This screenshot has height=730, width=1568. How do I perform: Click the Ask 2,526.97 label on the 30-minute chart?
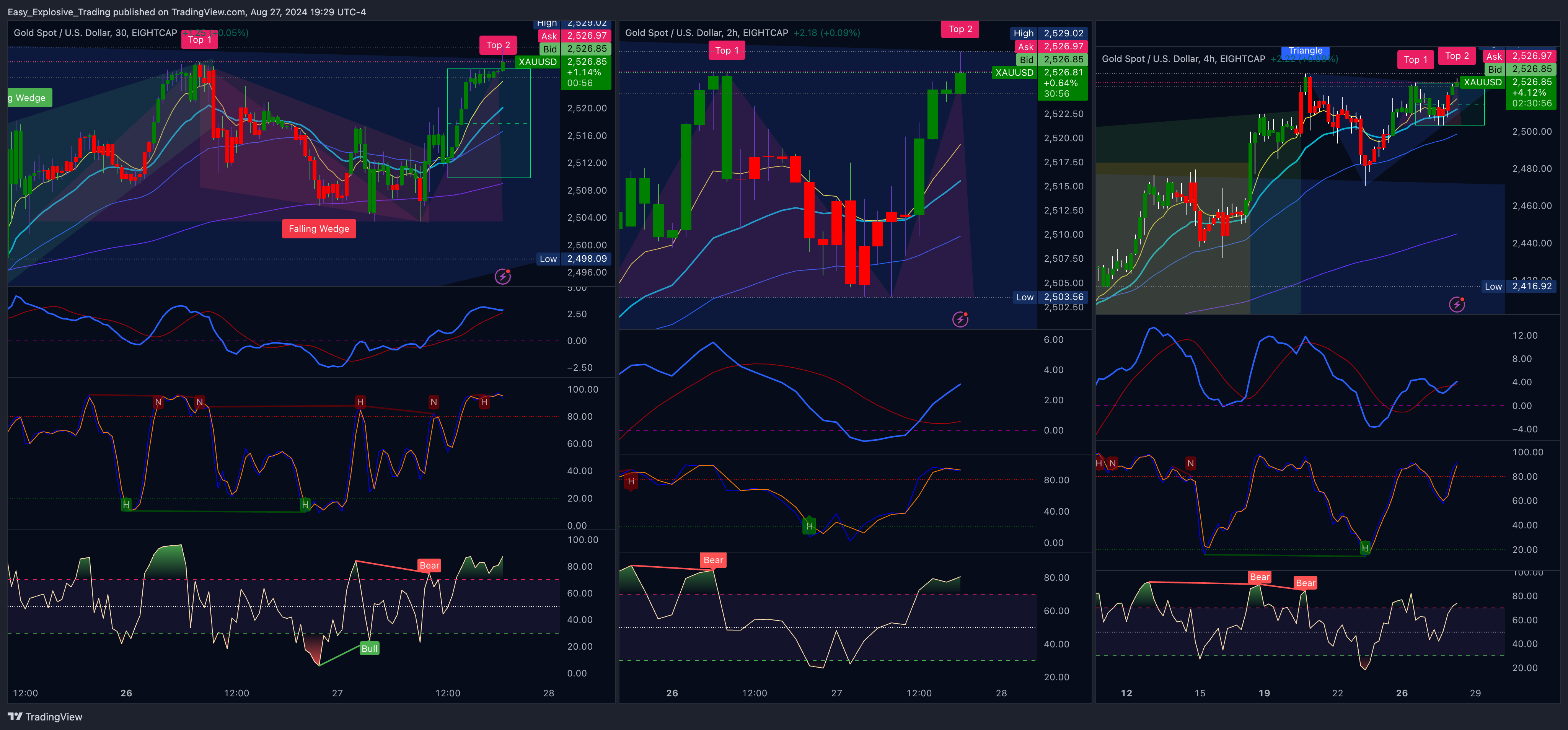pyautogui.click(x=575, y=36)
